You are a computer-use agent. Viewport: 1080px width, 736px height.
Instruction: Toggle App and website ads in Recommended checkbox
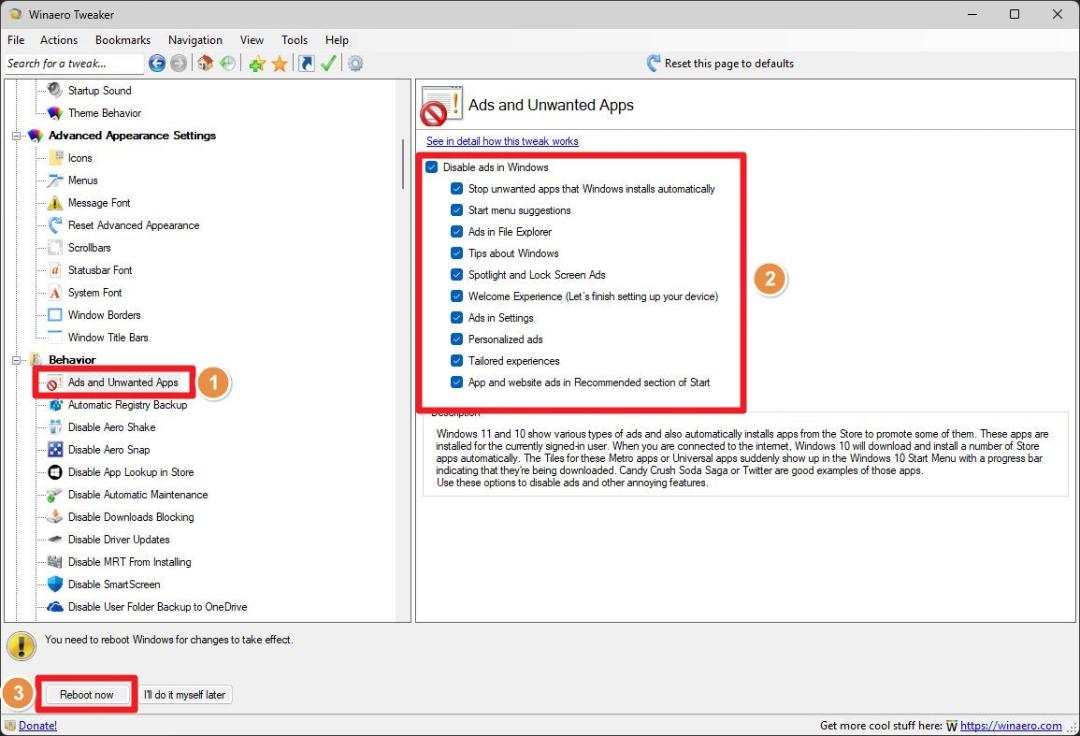[457, 382]
